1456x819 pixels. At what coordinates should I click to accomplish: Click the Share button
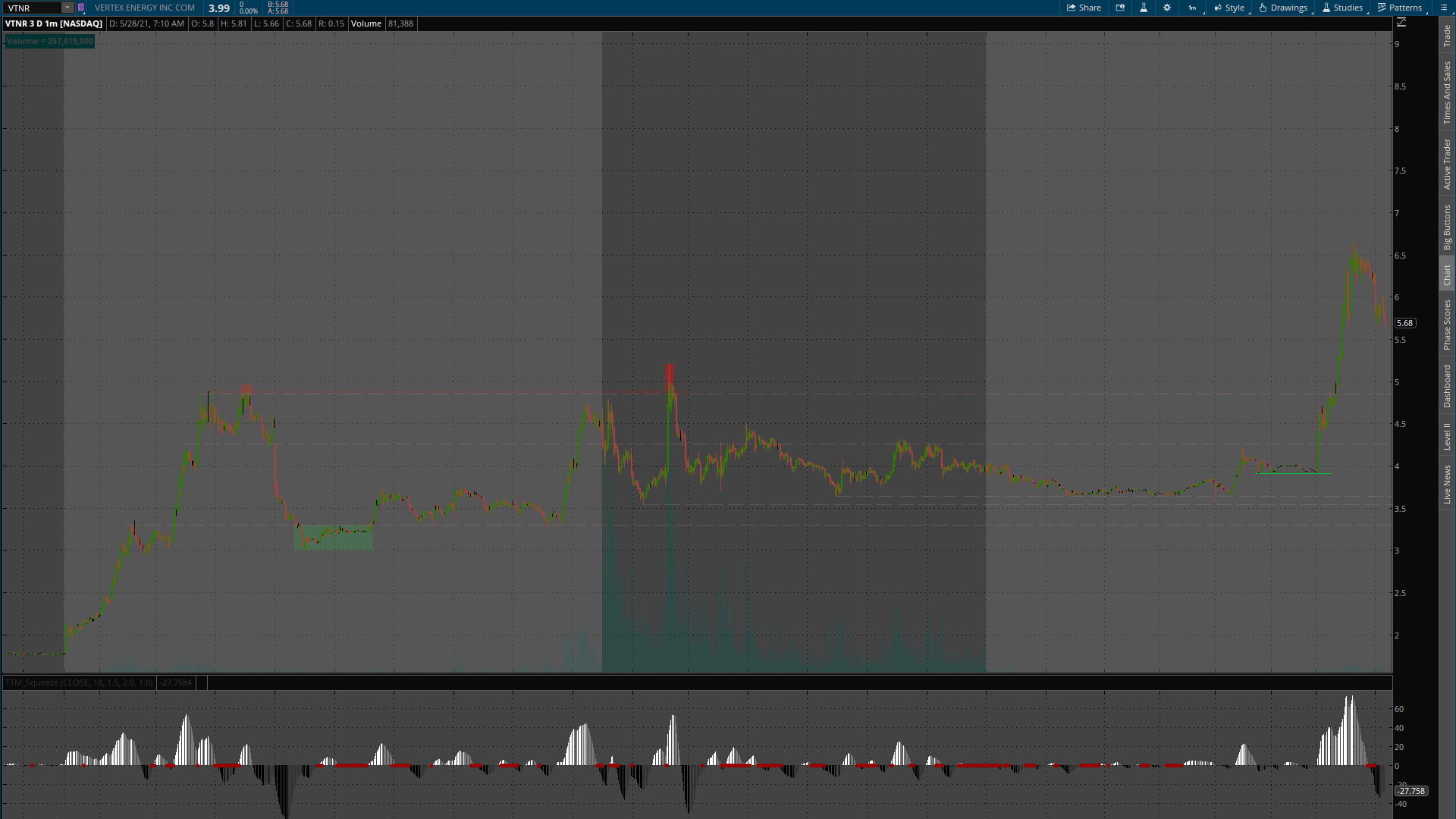(x=1084, y=8)
